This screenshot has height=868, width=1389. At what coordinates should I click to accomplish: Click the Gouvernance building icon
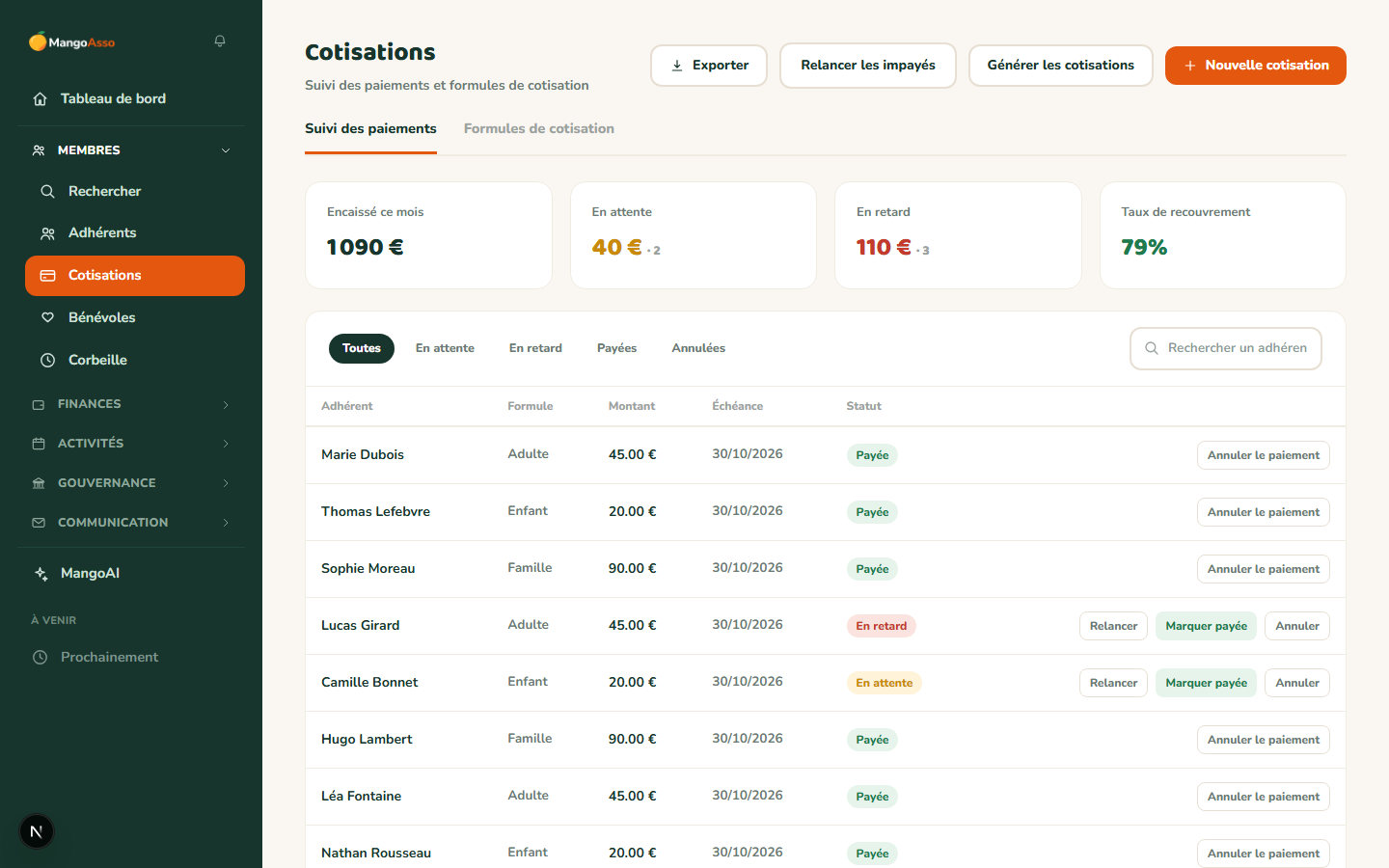(x=39, y=483)
